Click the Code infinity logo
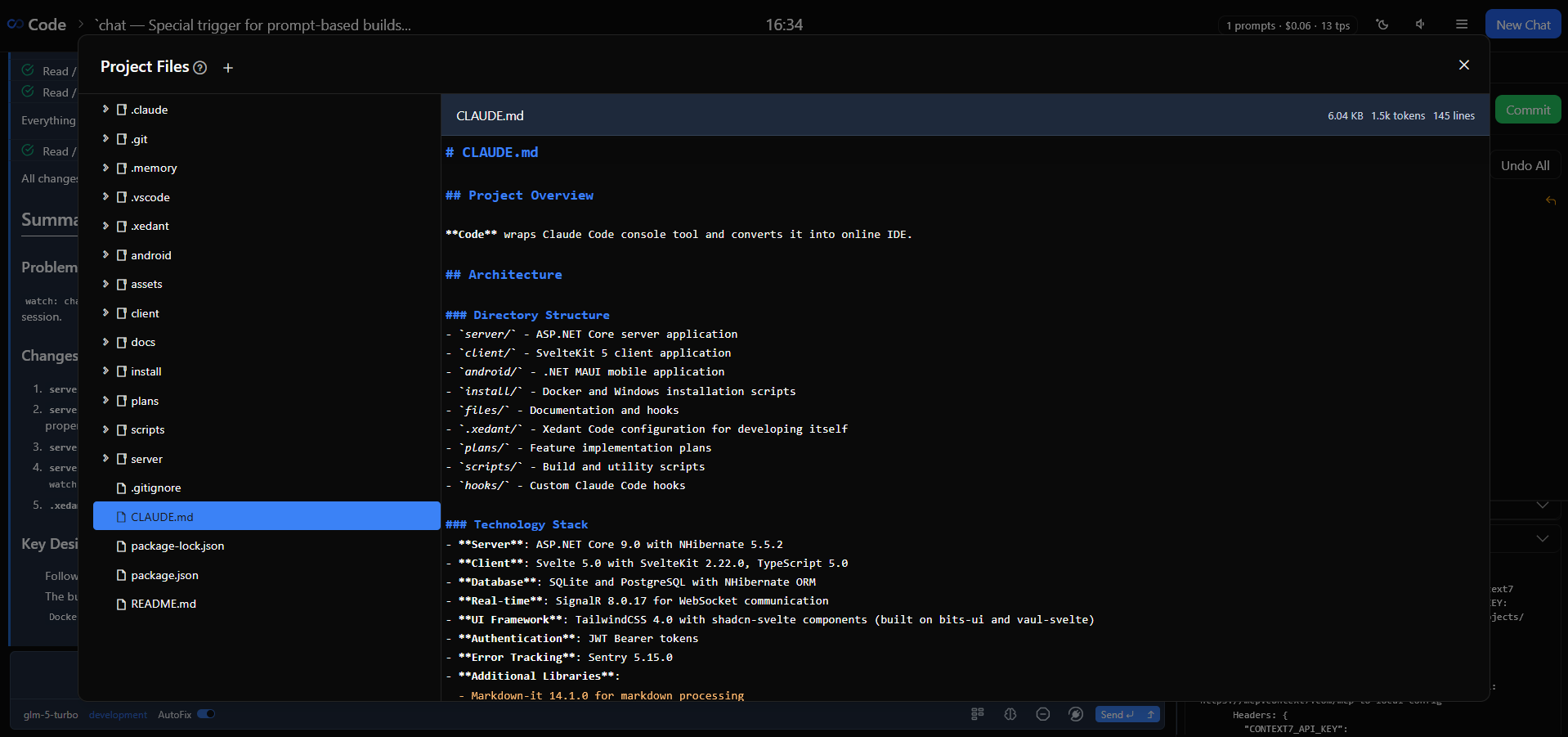Viewport: 1568px width, 737px height. point(15,25)
